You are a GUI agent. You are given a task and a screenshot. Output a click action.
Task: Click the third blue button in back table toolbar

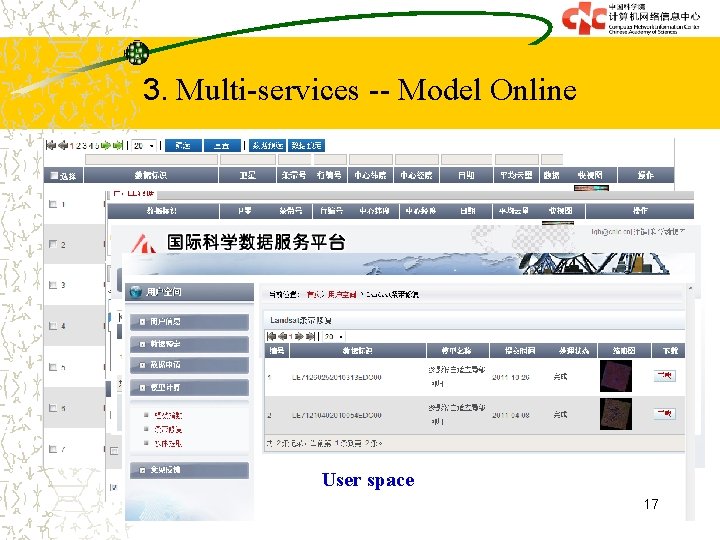(x=267, y=146)
